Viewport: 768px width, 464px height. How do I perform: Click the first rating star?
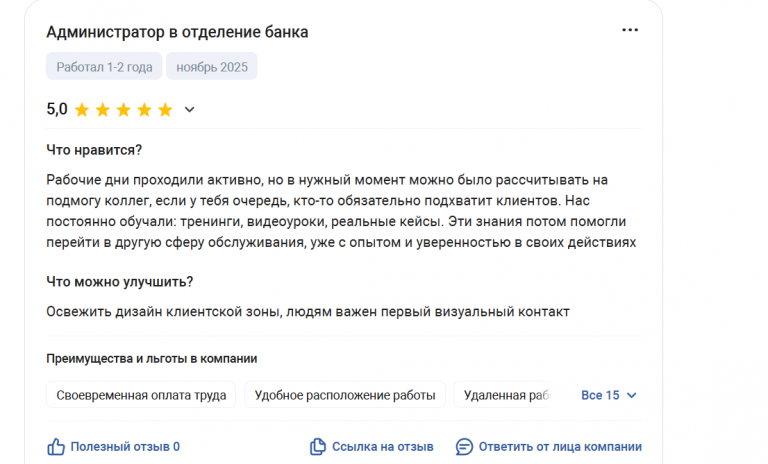82,110
